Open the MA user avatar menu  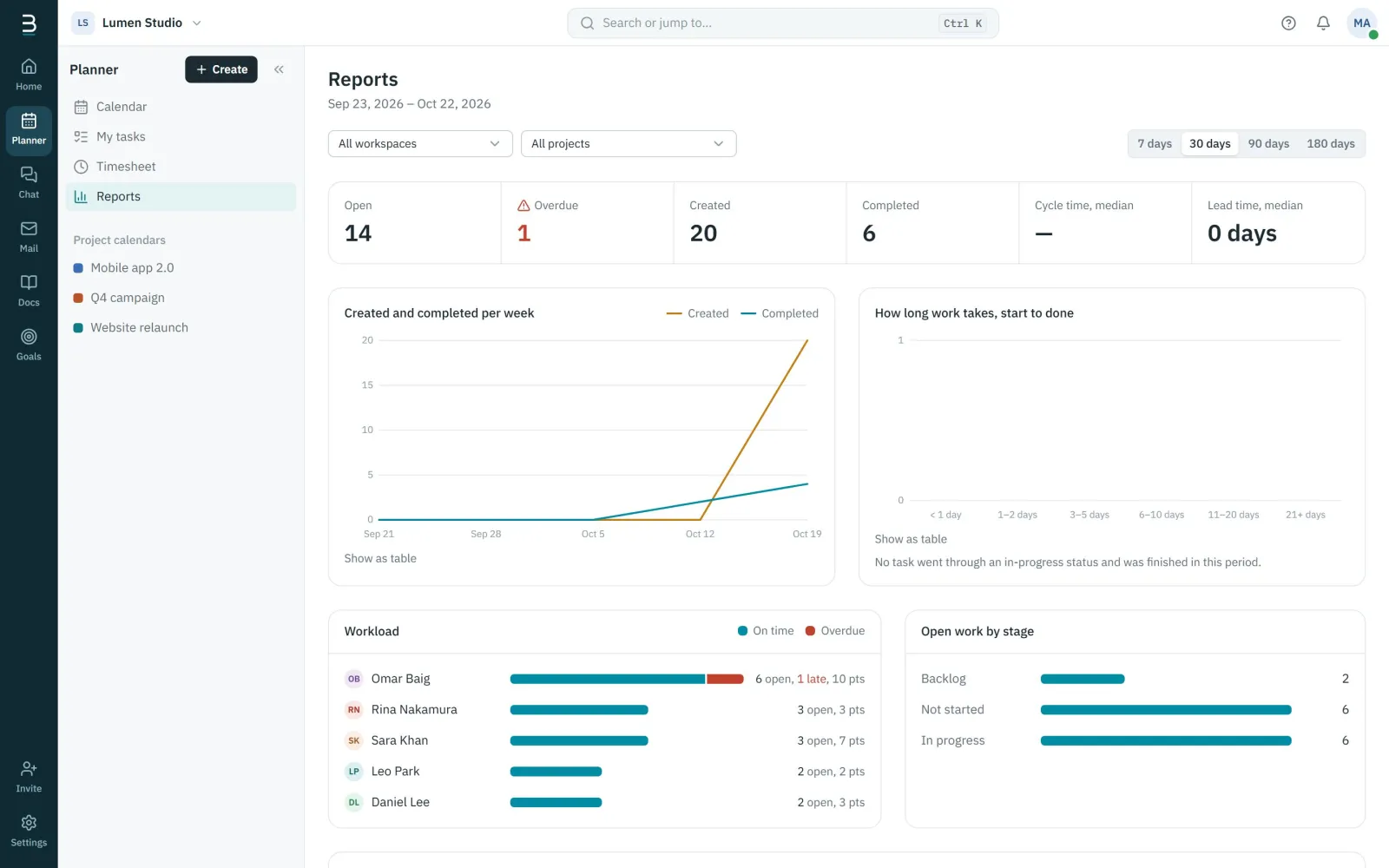click(1361, 23)
